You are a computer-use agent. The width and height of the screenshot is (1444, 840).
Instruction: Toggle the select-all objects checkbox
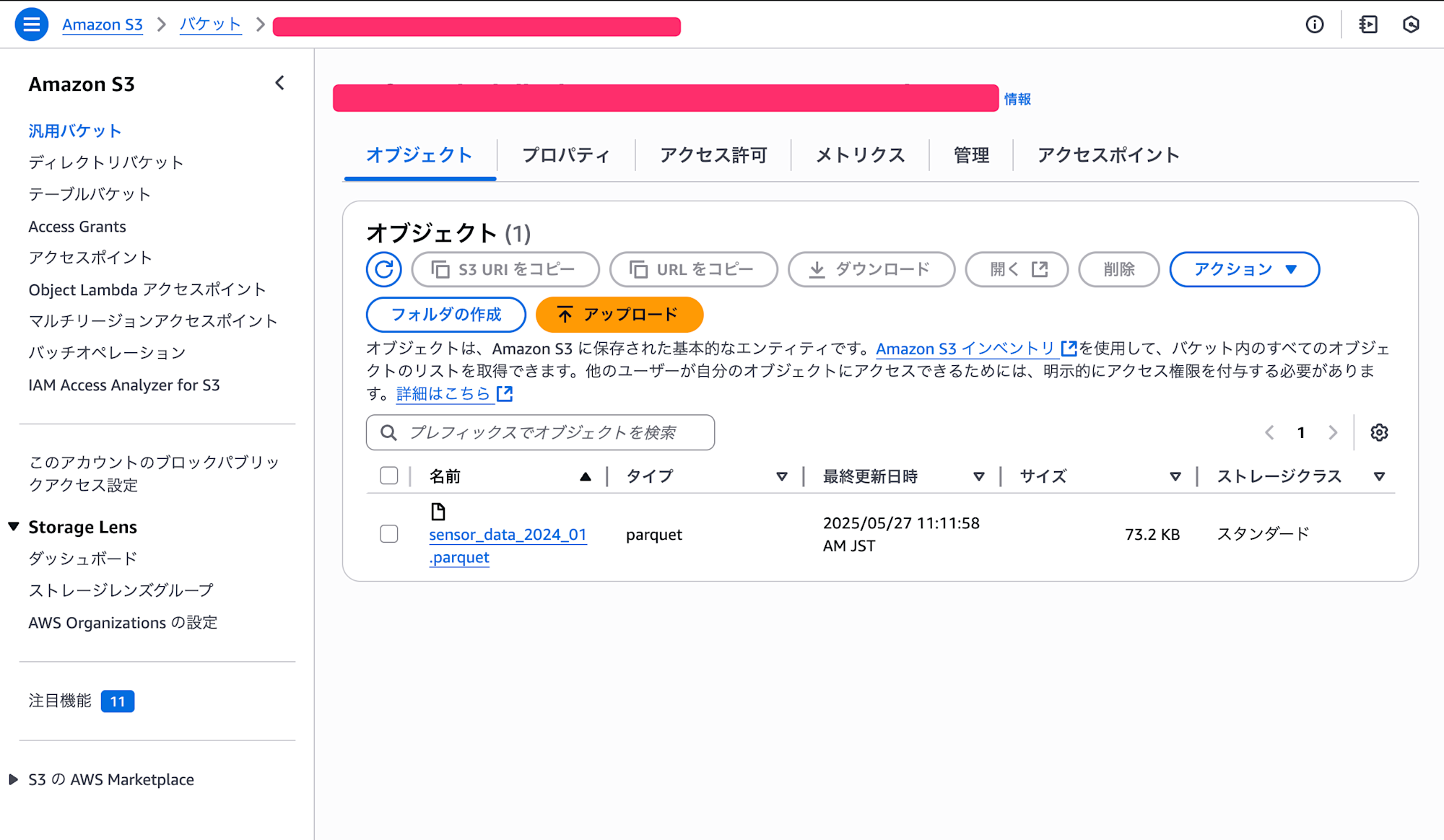coord(389,476)
